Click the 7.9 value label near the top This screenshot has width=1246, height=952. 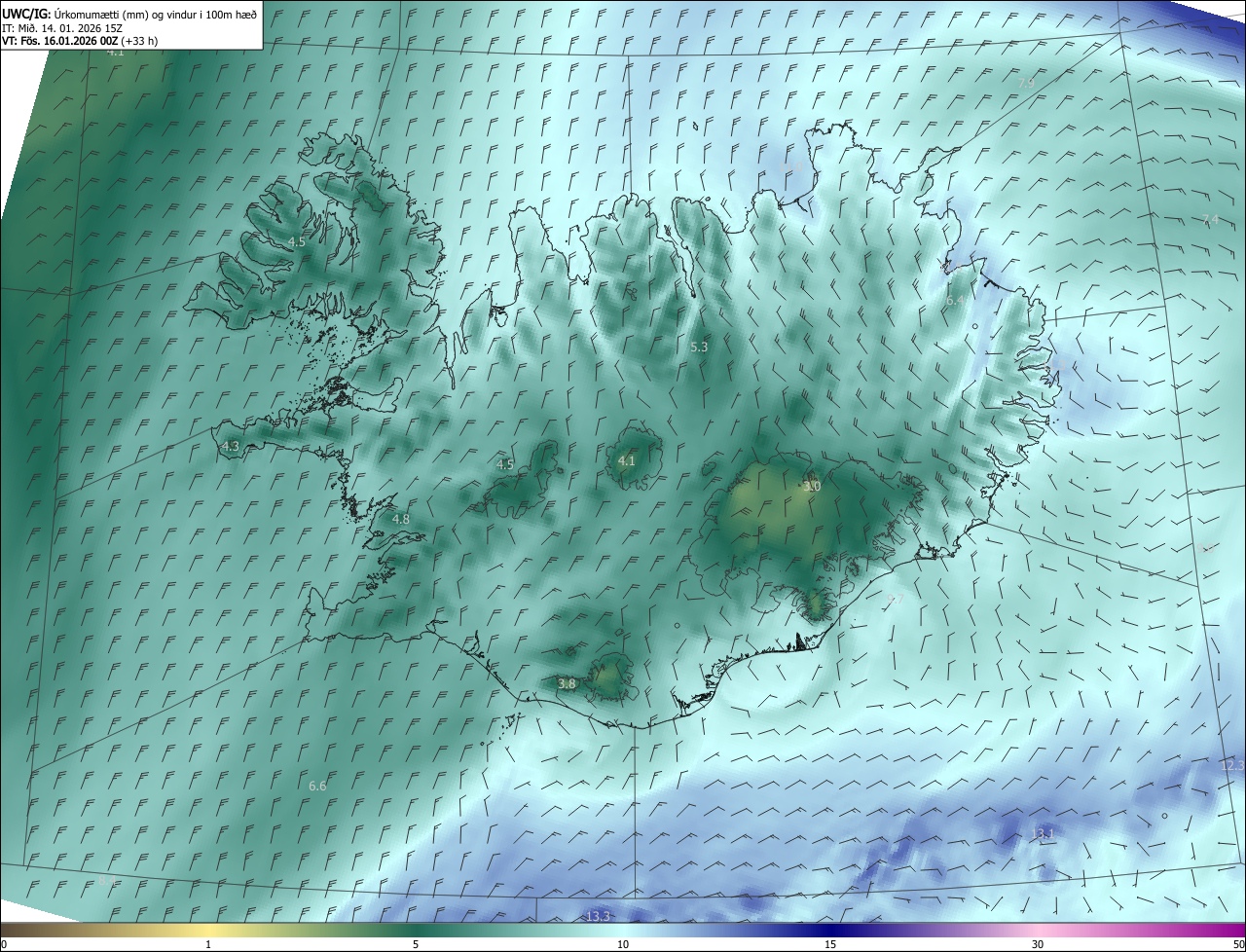tap(1026, 84)
